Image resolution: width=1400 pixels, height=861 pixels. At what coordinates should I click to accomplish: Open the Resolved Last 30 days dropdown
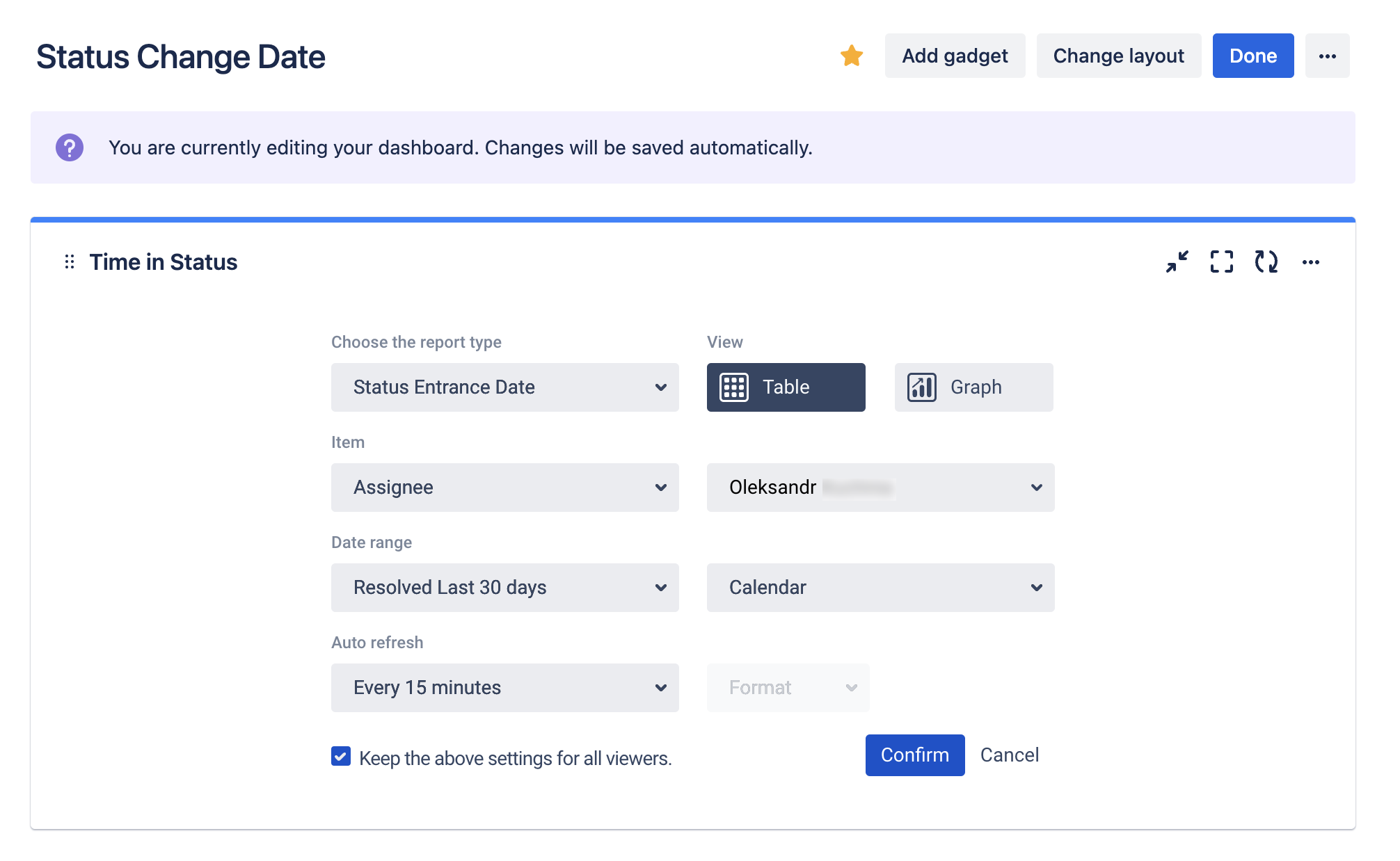504,588
